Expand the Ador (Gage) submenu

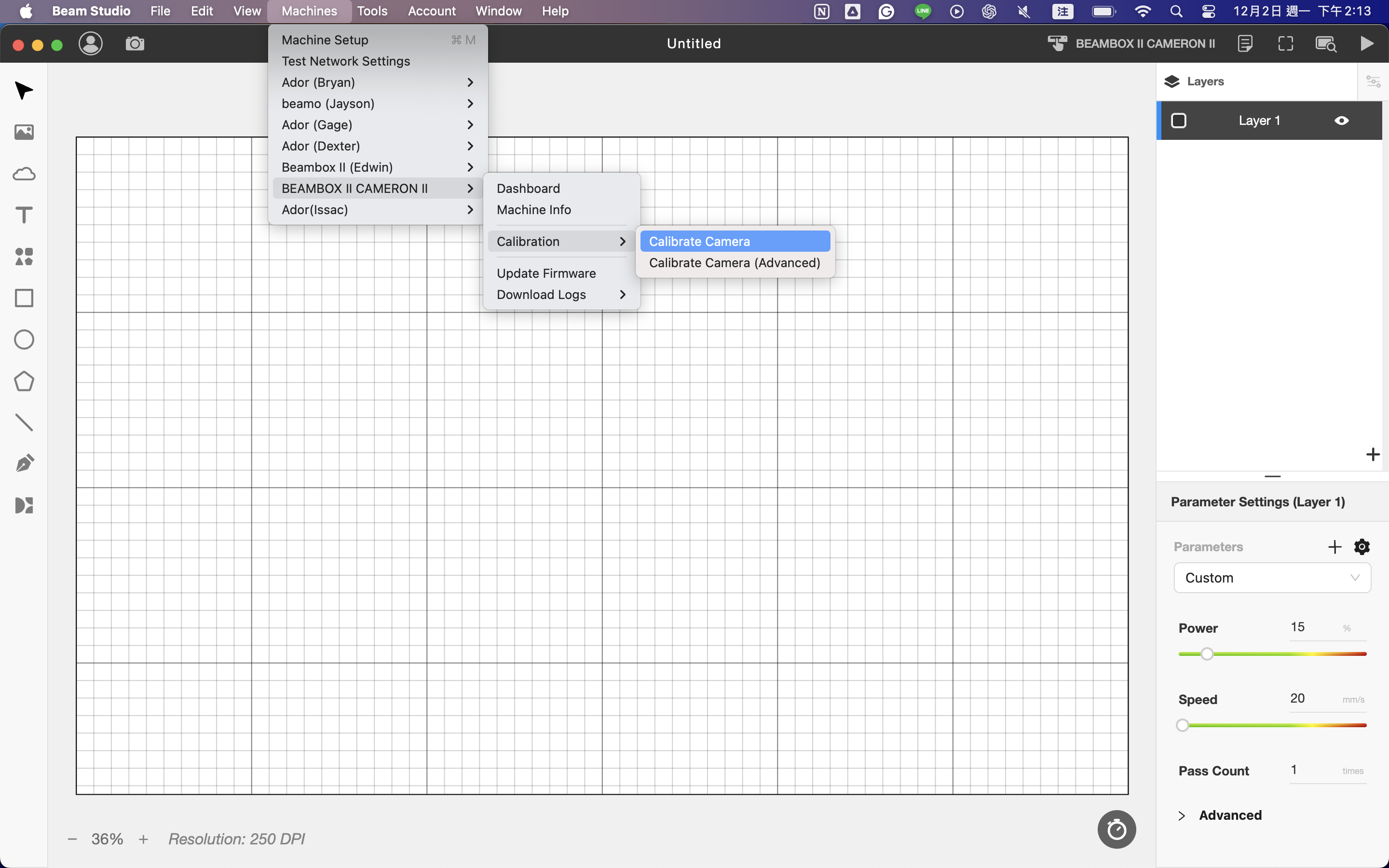378,124
